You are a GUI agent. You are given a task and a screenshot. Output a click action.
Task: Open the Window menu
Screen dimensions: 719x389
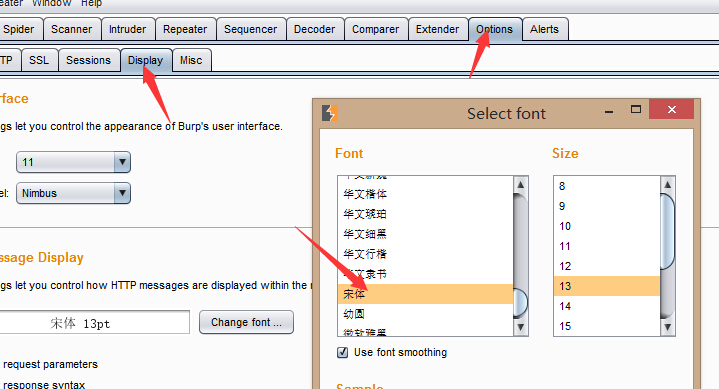51,3
